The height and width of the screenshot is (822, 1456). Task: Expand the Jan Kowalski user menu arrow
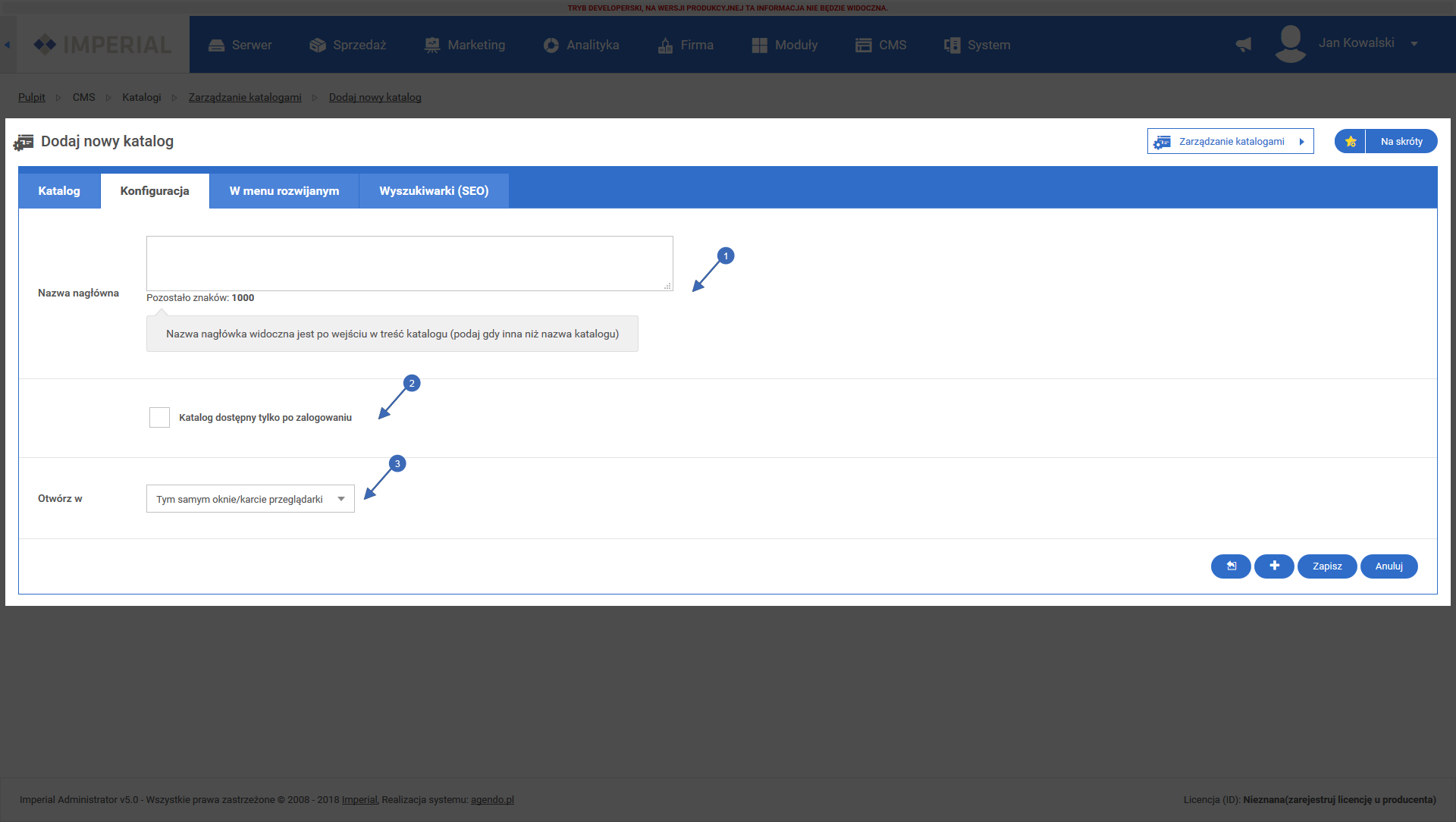[x=1414, y=44]
